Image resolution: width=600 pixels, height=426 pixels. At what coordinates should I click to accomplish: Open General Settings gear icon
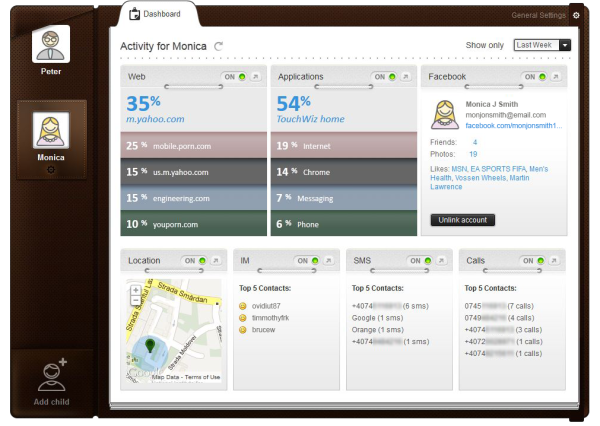tap(576, 15)
